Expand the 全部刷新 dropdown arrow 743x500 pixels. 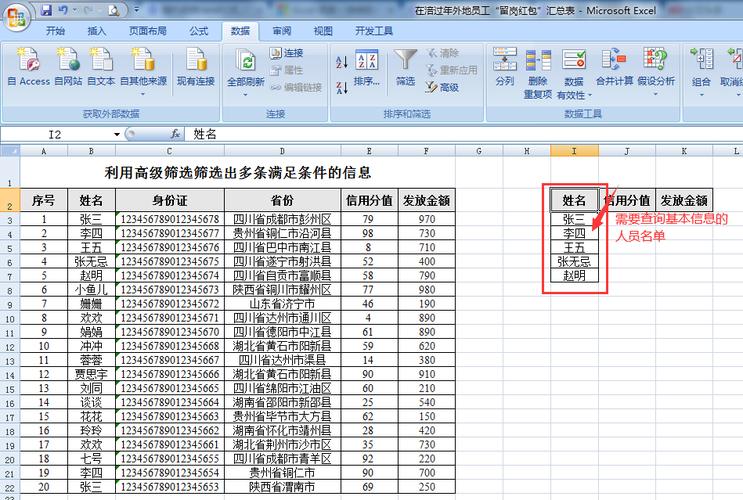(245, 94)
